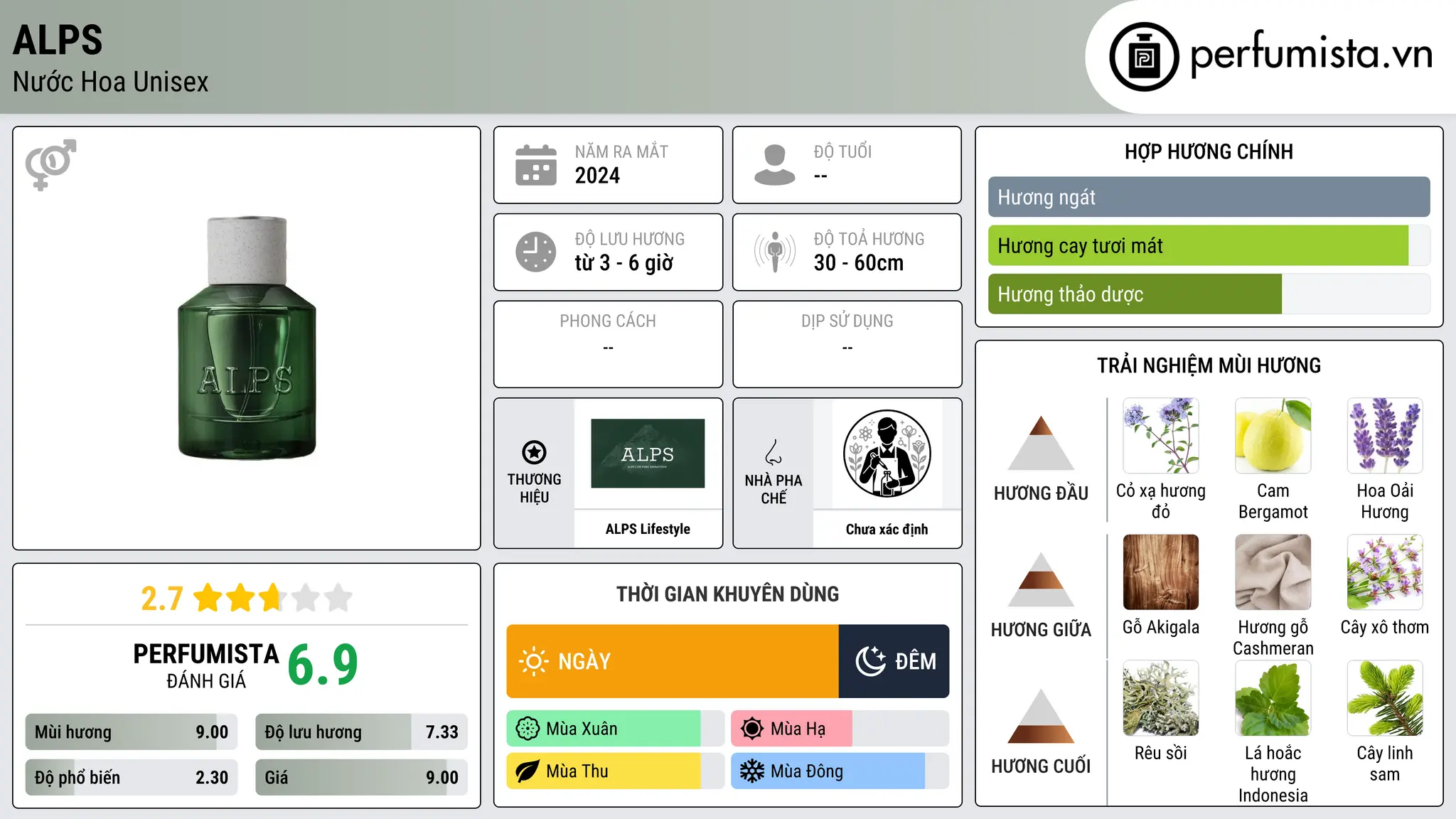
Task: Open the ALPS Lifestyle brand logo thumbnail
Action: point(648,454)
